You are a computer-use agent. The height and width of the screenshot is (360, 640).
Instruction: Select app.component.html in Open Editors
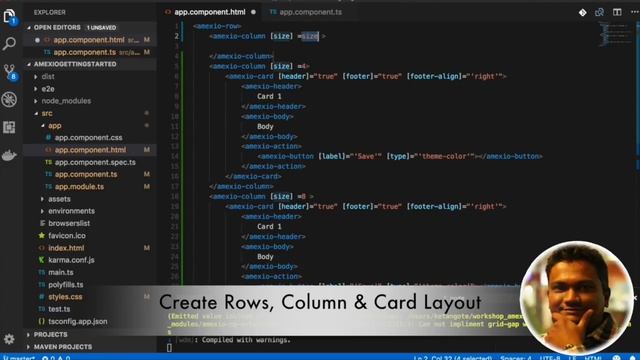pos(90,40)
